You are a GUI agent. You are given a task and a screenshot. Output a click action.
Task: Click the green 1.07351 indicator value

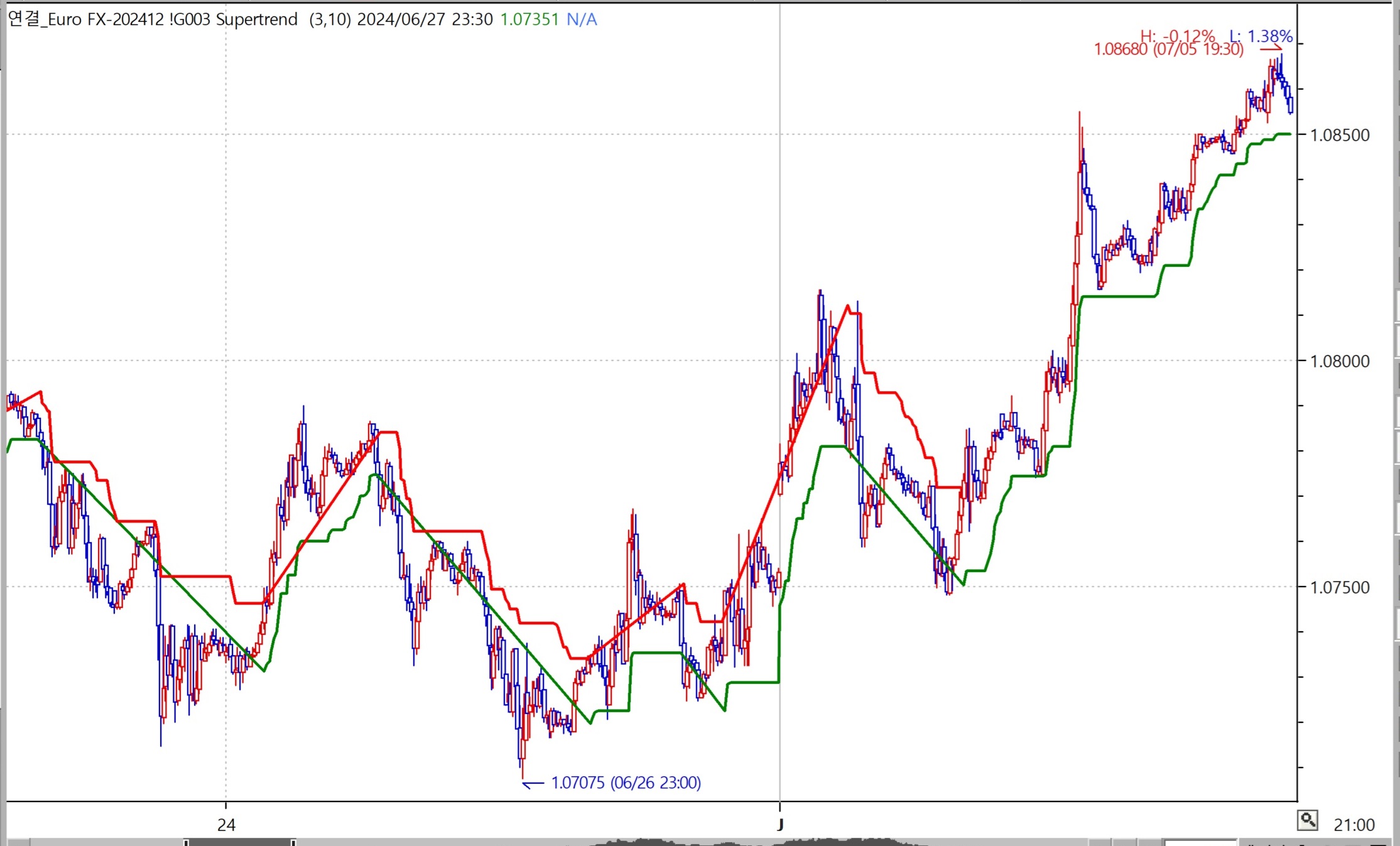point(529,19)
